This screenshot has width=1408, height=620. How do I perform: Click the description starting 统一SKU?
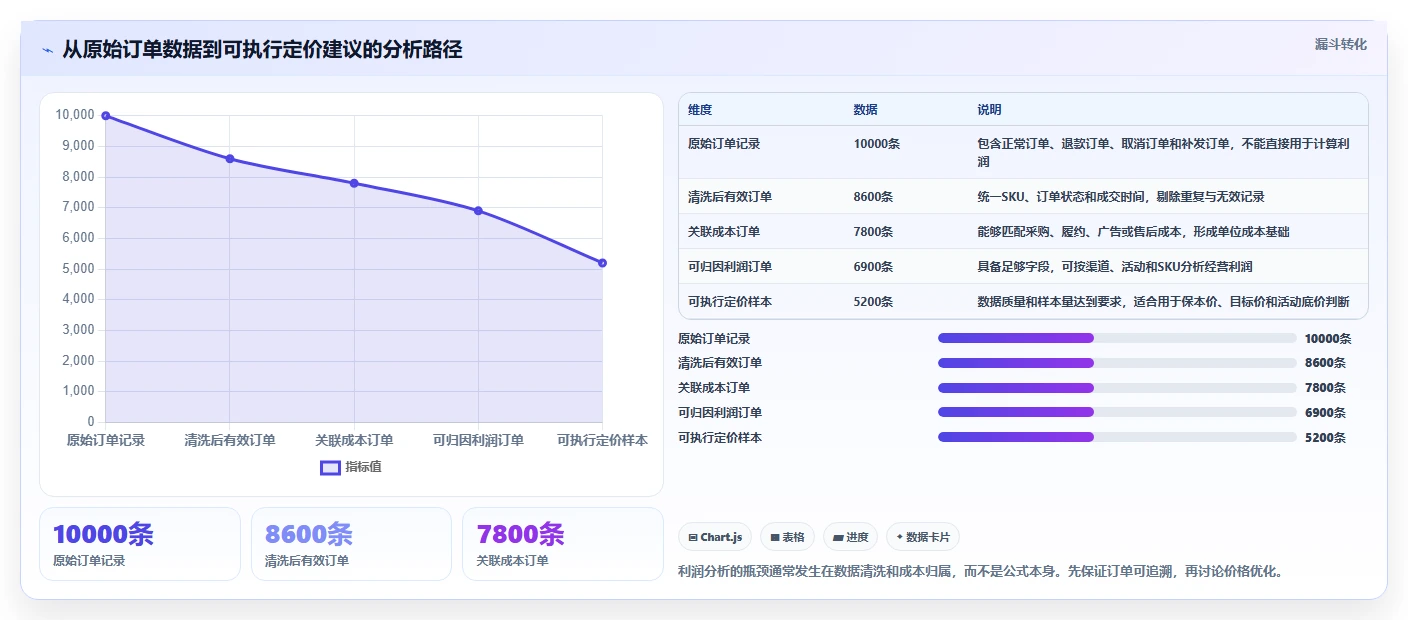point(1121,197)
